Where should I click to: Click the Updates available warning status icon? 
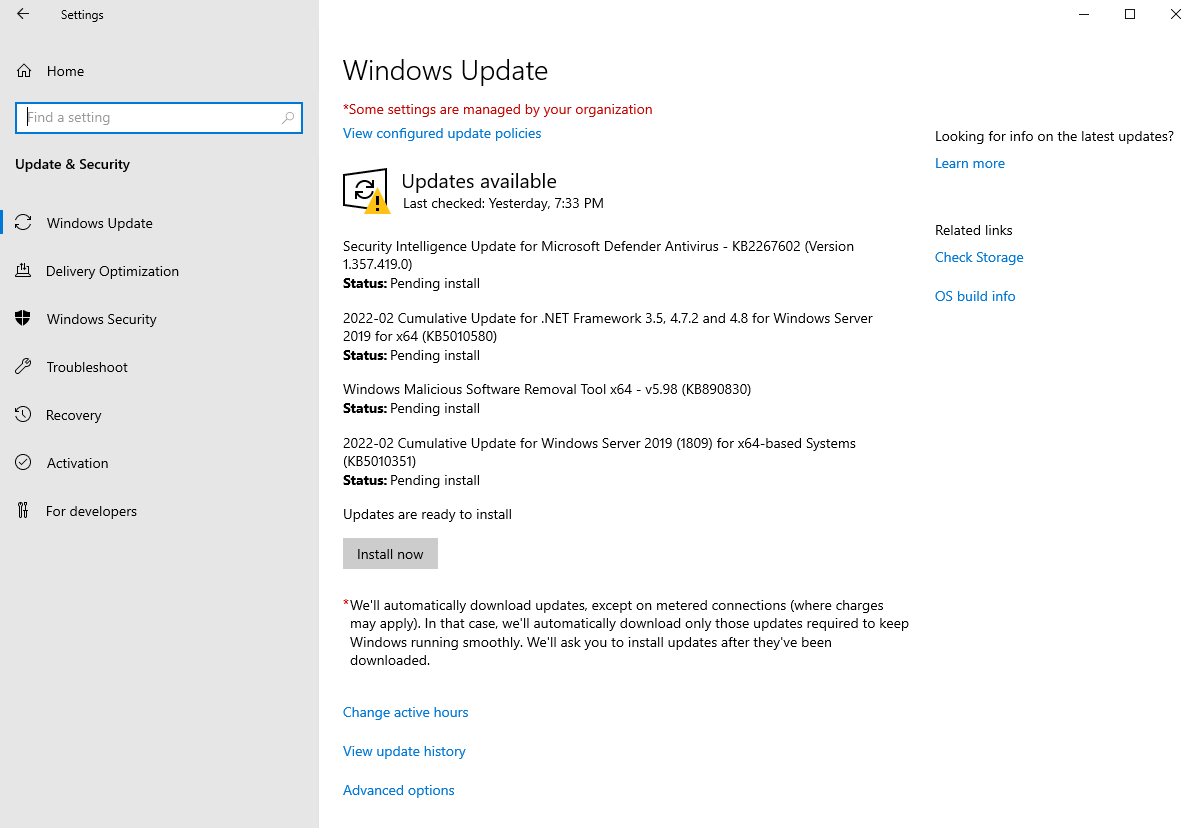tap(366, 191)
